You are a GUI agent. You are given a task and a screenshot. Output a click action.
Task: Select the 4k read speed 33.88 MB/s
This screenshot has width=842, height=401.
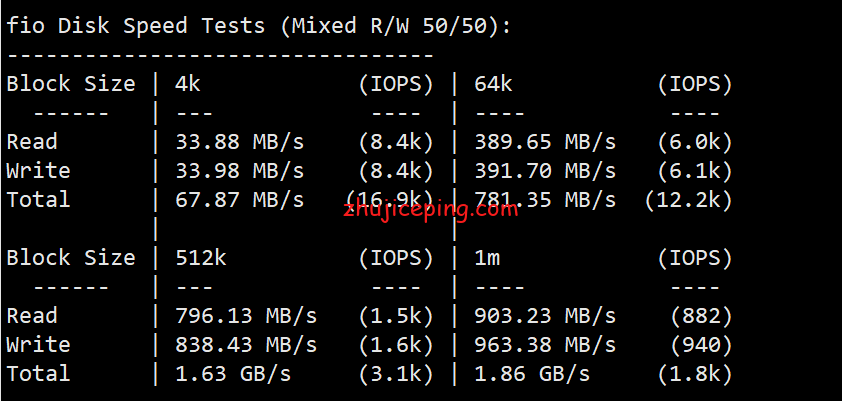239,142
